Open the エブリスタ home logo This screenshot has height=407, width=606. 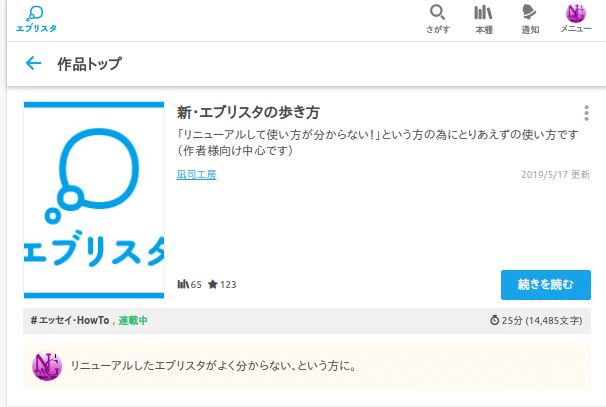36,19
